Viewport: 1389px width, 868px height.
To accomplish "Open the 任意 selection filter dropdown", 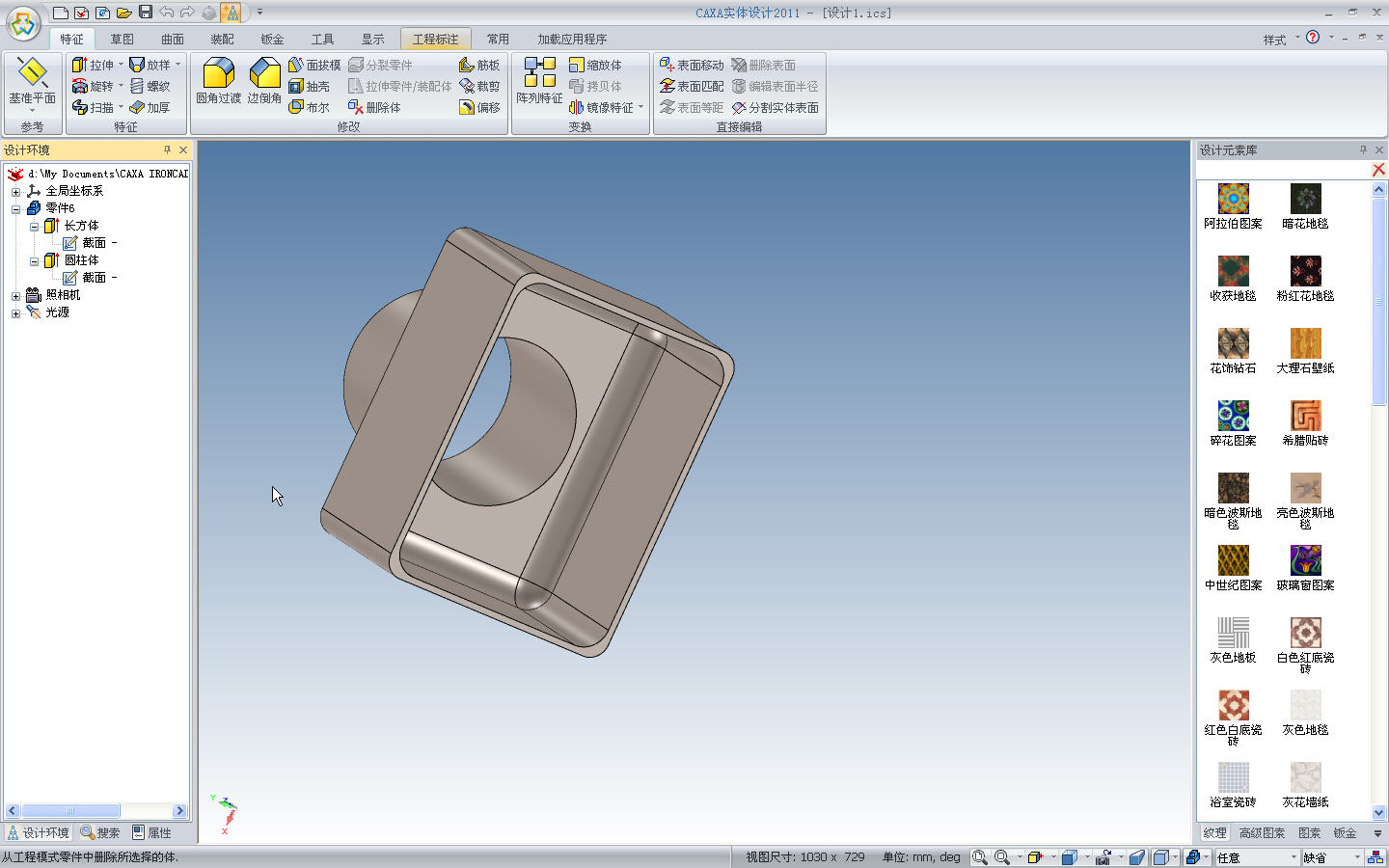I will pos(1294,857).
